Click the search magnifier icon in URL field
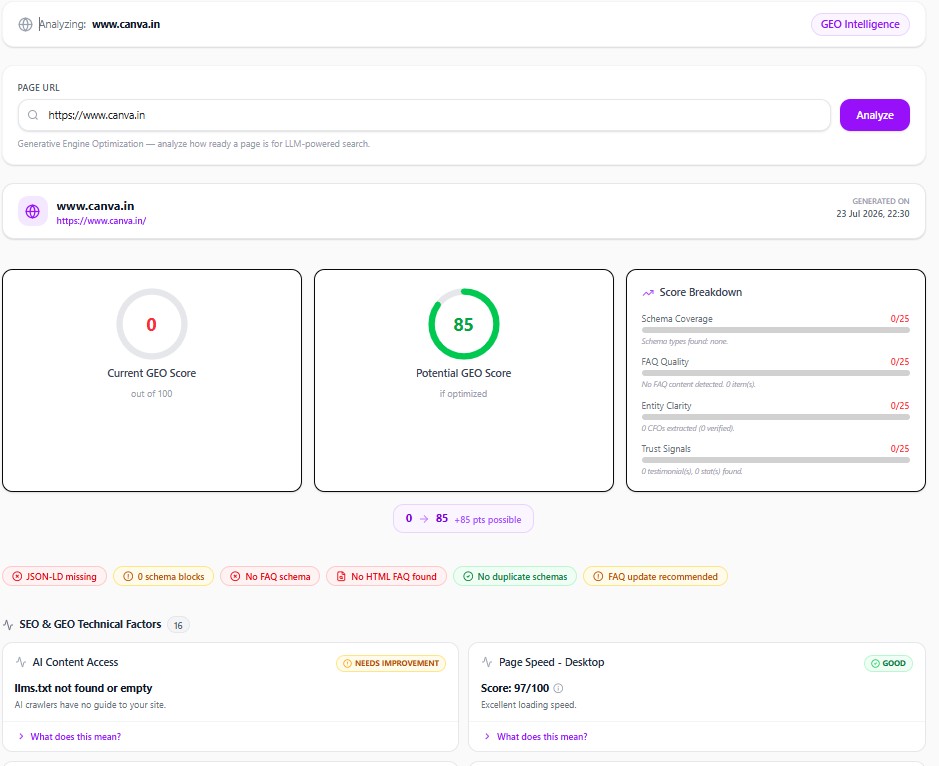 pos(33,115)
